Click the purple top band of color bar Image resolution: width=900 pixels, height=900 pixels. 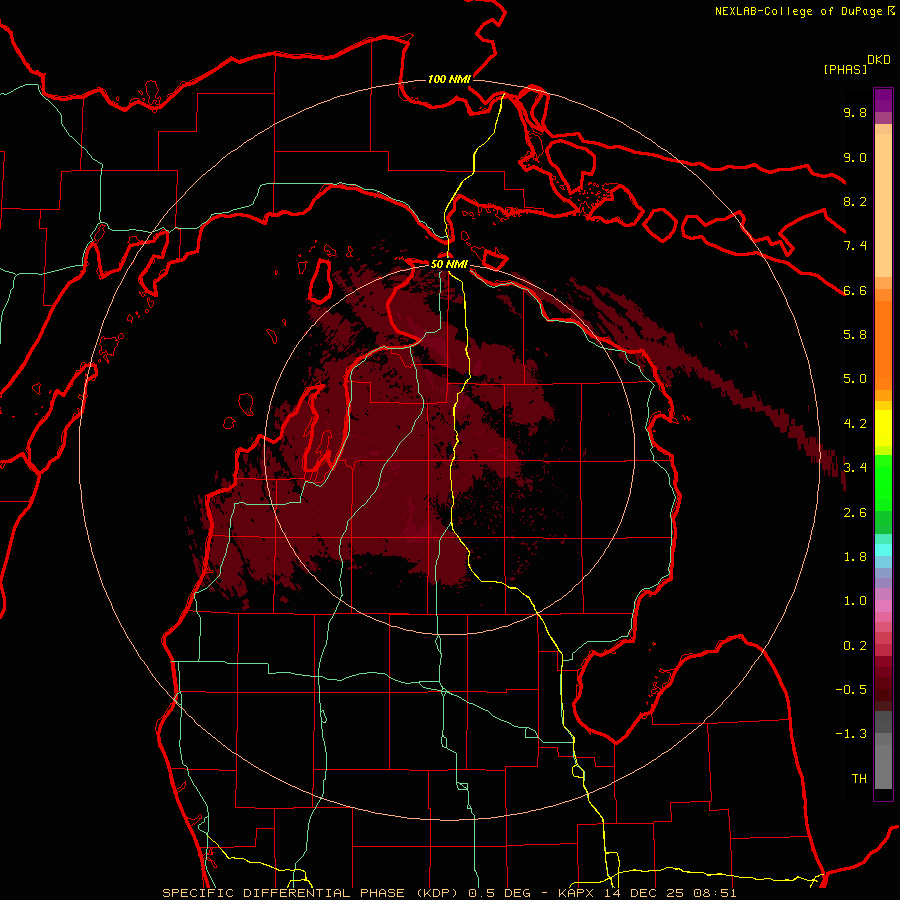883,100
